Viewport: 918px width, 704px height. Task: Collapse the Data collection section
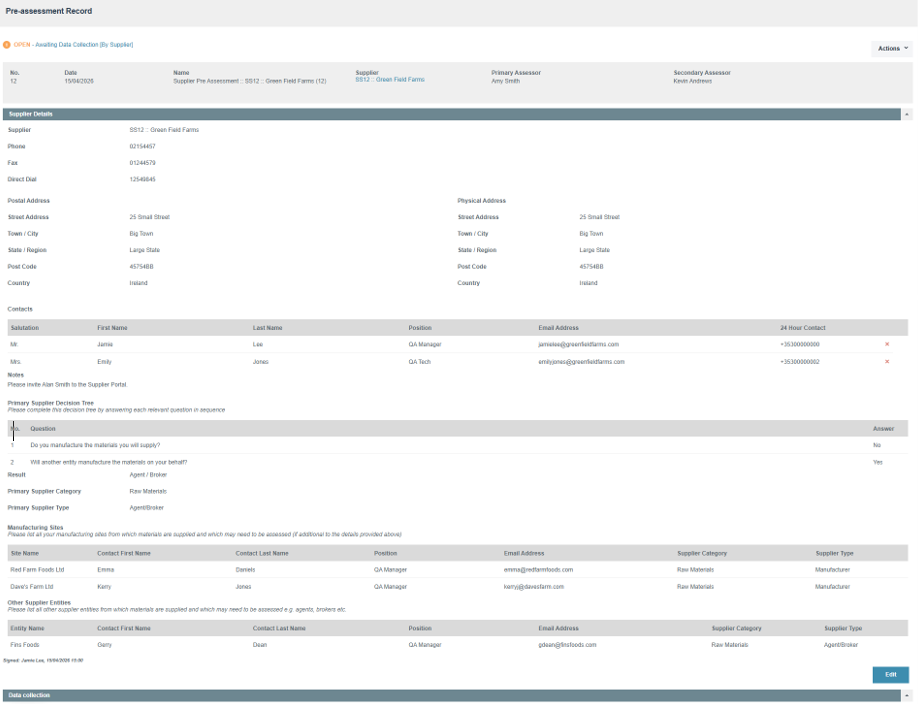pyautogui.click(x=907, y=695)
